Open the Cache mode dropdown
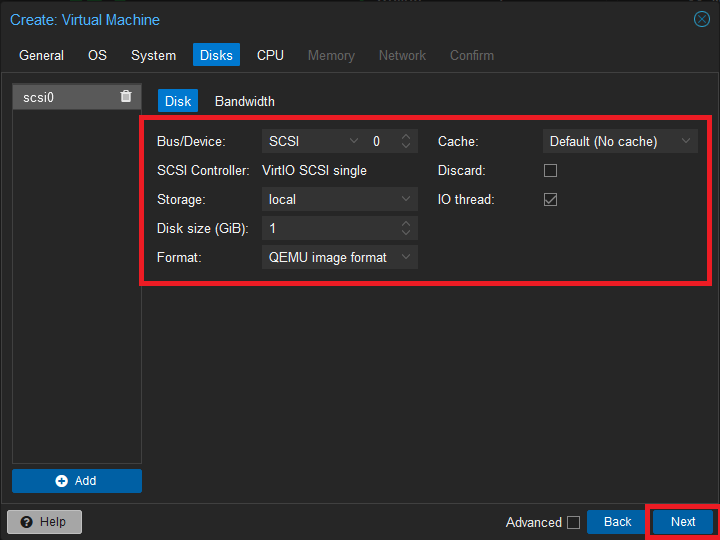This screenshot has height=540, width=720. (686, 141)
